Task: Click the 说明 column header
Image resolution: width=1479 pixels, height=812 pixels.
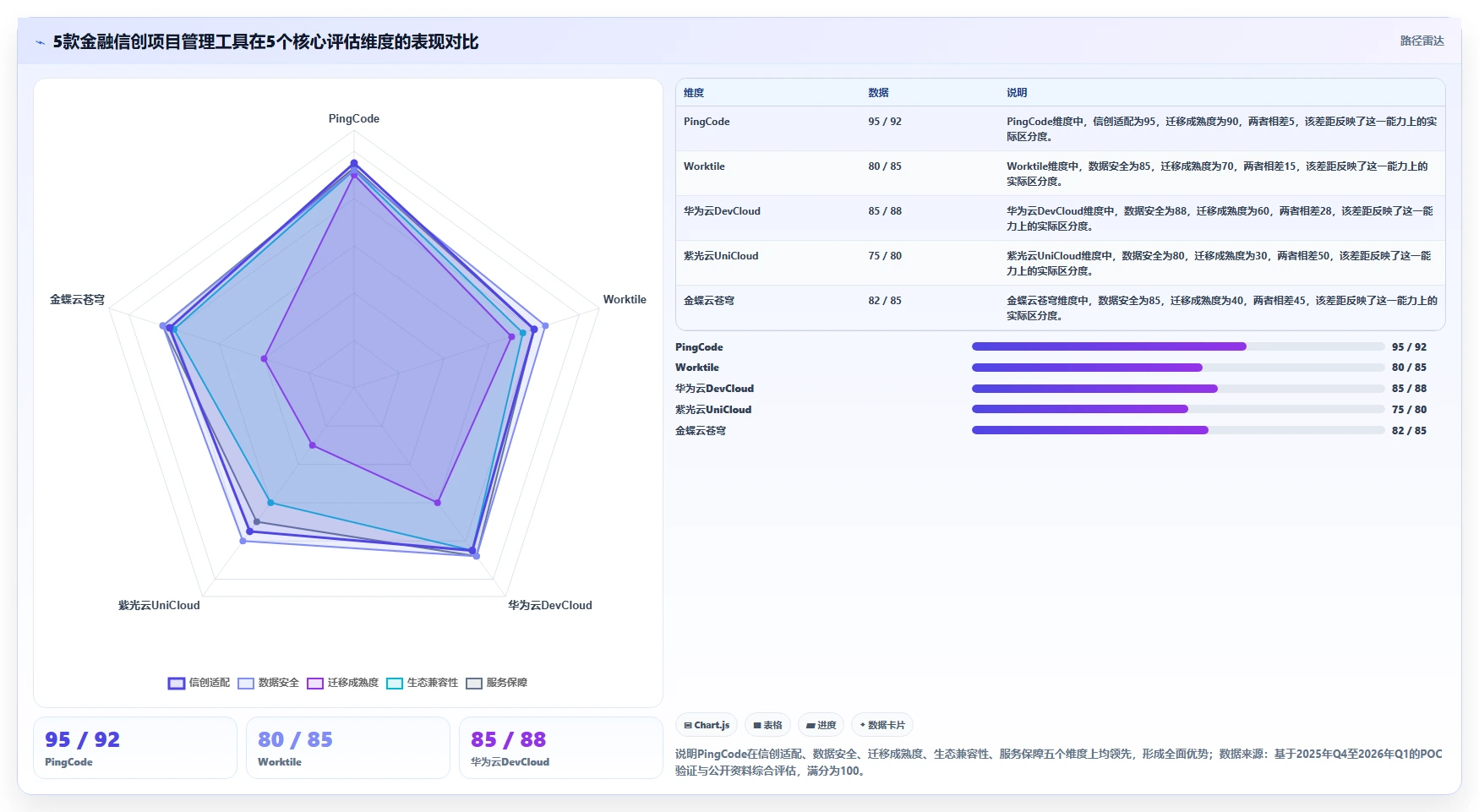Action: click(x=1017, y=93)
